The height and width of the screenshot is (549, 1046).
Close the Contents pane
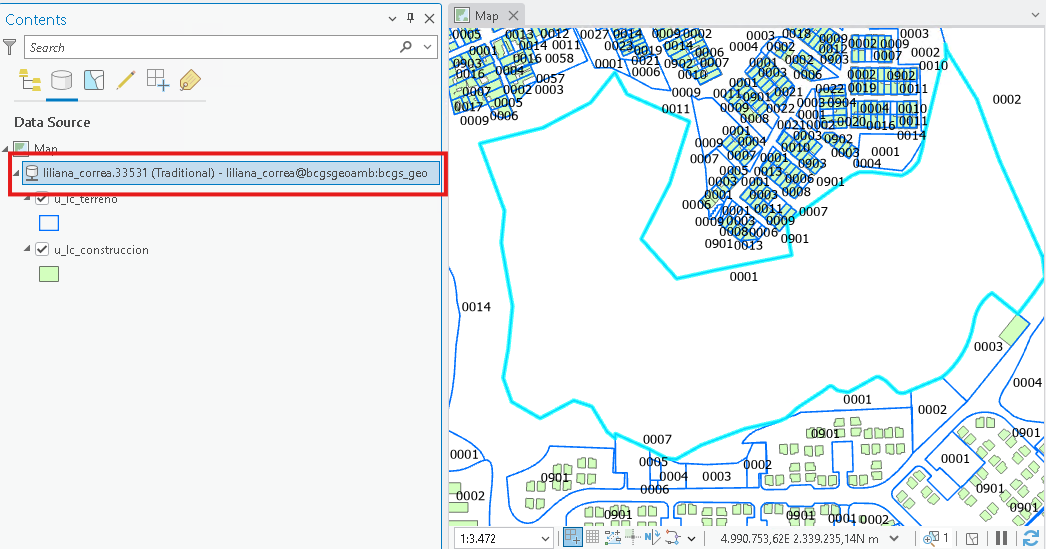click(430, 19)
